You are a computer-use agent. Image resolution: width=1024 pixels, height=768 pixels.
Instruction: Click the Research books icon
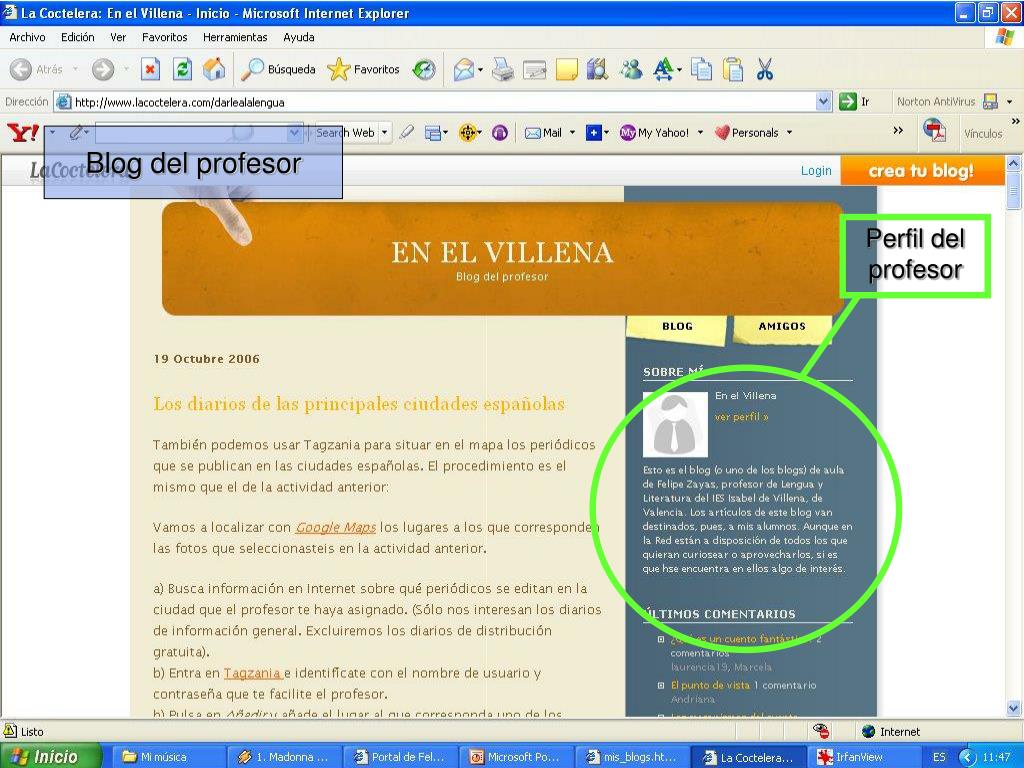[x=598, y=69]
